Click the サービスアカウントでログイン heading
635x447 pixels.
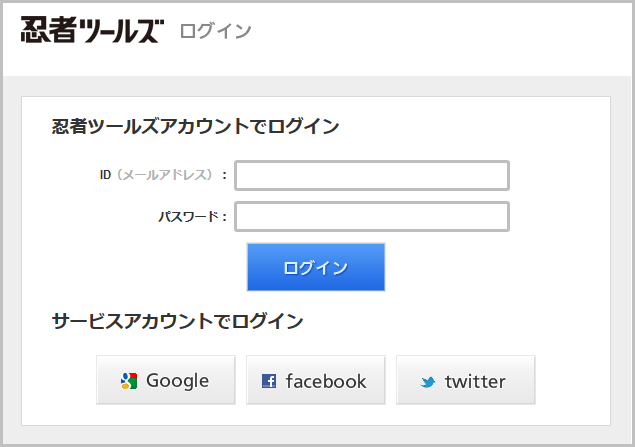tap(177, 321)
